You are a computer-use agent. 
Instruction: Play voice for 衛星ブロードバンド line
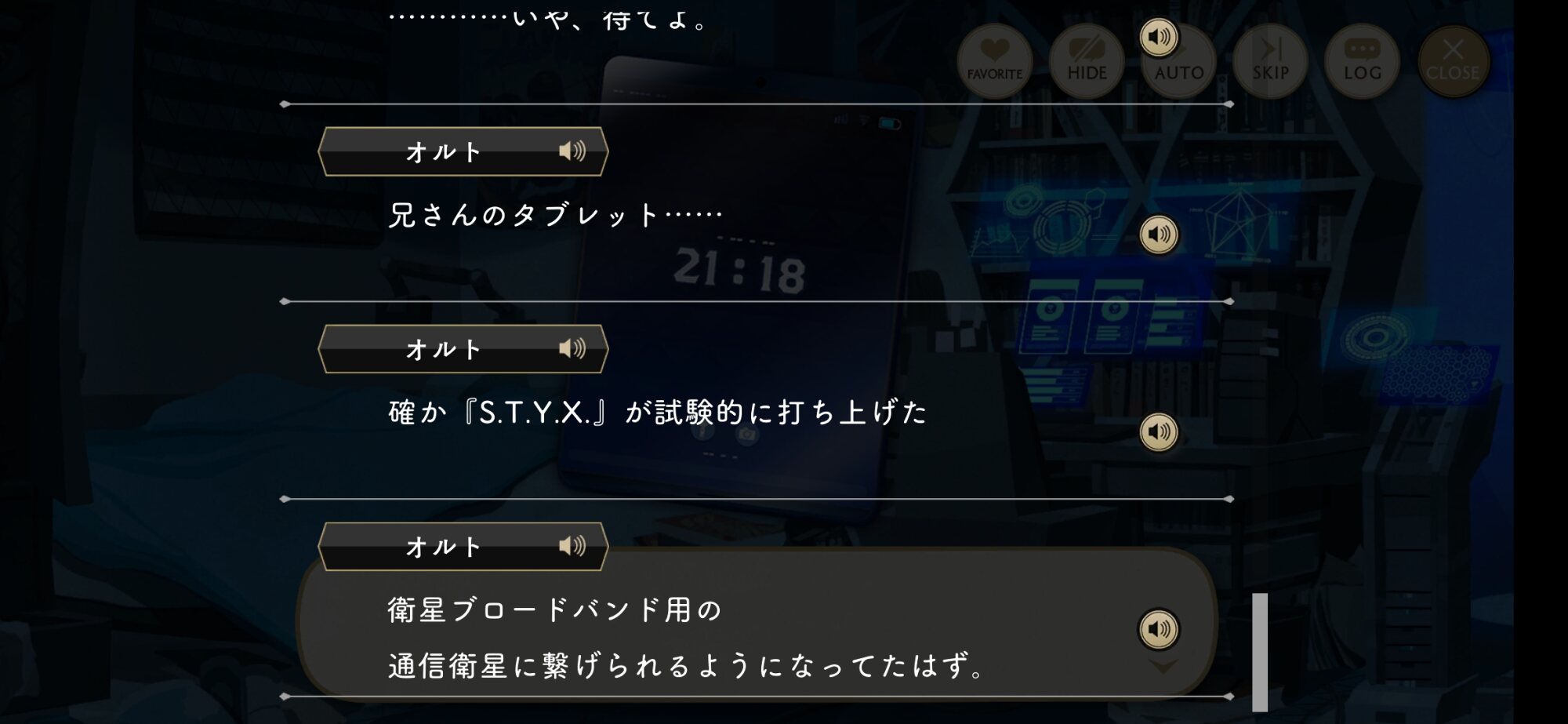(1159, 629)
